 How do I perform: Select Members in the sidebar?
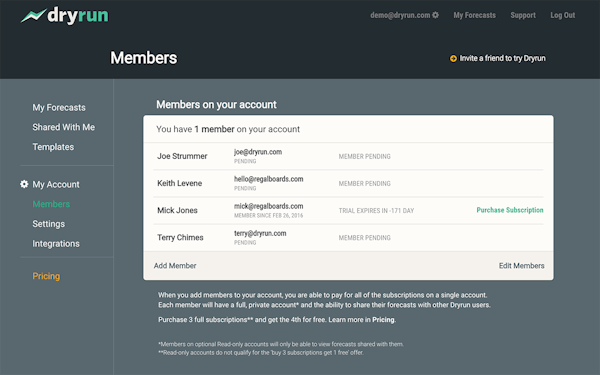(51, 204)
